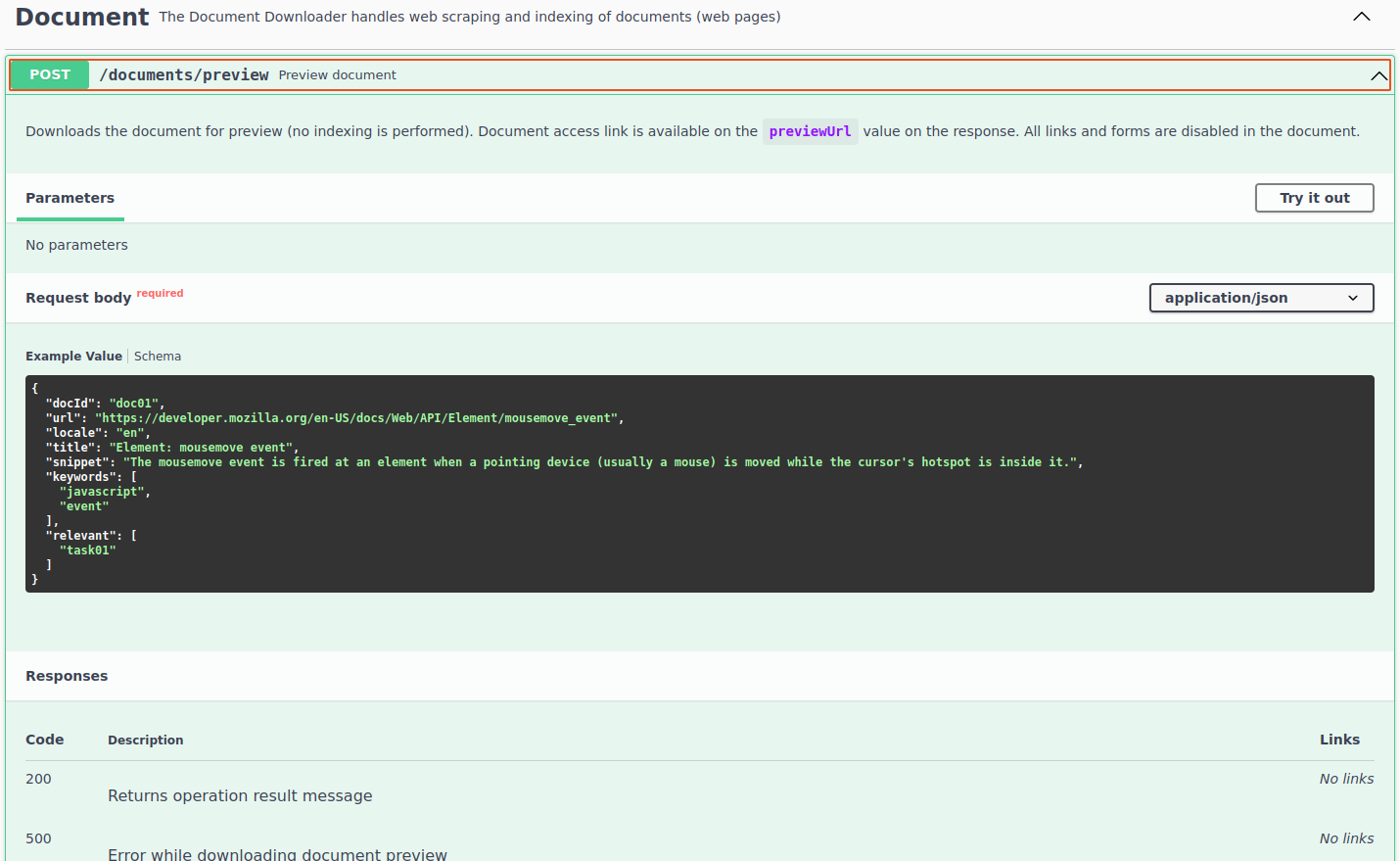Click the "Preview document" summary text
This screenshot has width=1400, height=861.
point(337,75)
